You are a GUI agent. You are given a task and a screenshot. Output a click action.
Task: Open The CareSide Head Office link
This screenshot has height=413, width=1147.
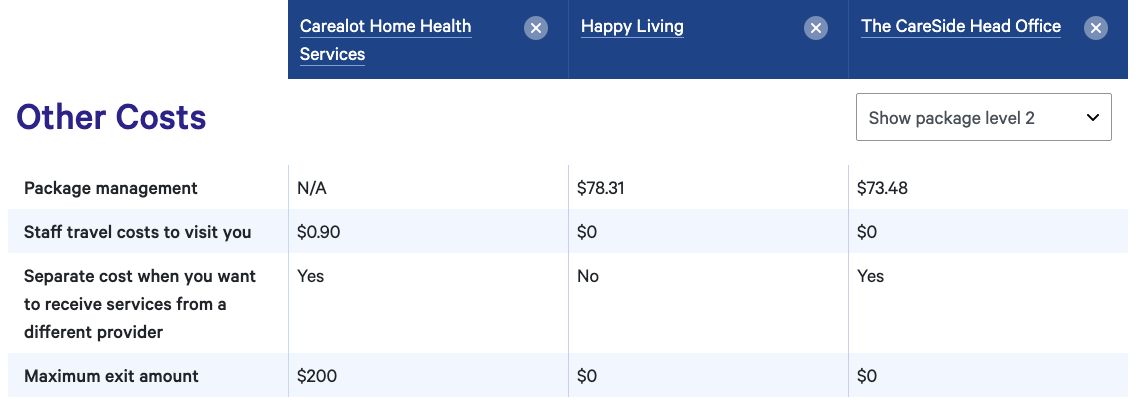[x=960, y=26]
